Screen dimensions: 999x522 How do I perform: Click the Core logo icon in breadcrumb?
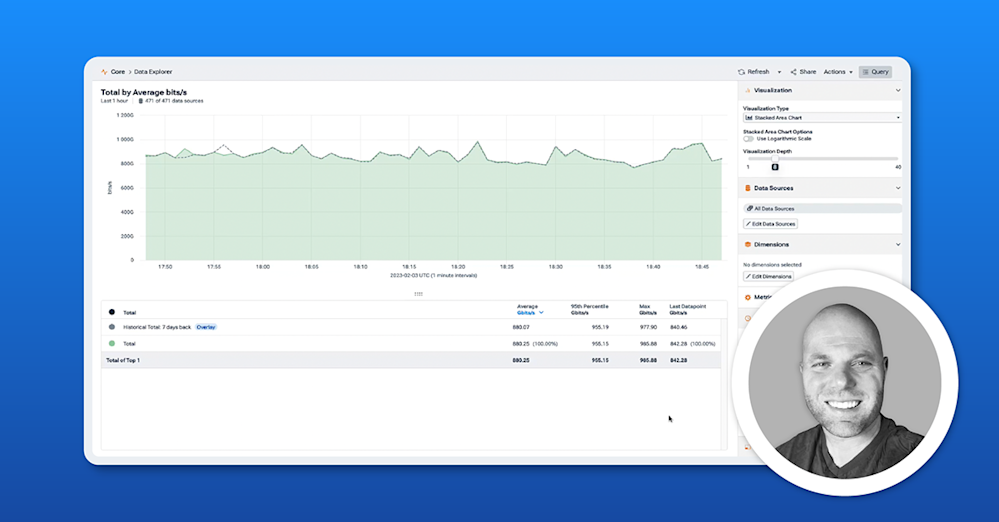tap(104, 72)
